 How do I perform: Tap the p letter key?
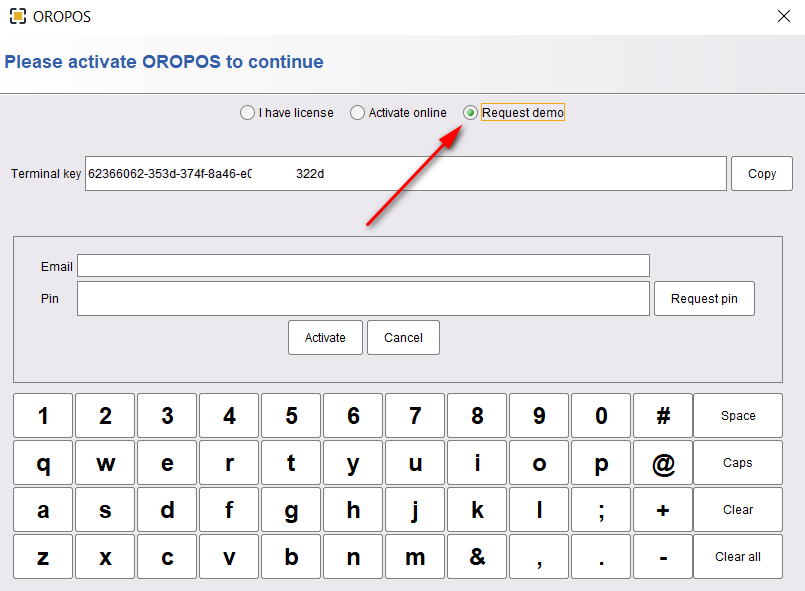click(x=601, y=463)
